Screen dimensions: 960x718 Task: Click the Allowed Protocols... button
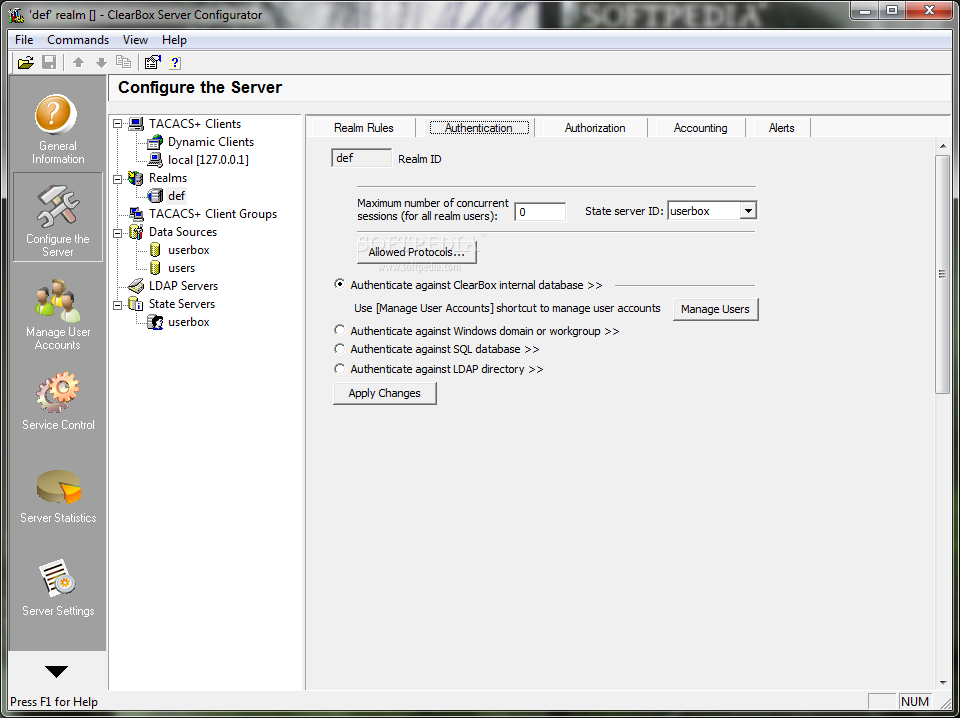click(416, 252)
